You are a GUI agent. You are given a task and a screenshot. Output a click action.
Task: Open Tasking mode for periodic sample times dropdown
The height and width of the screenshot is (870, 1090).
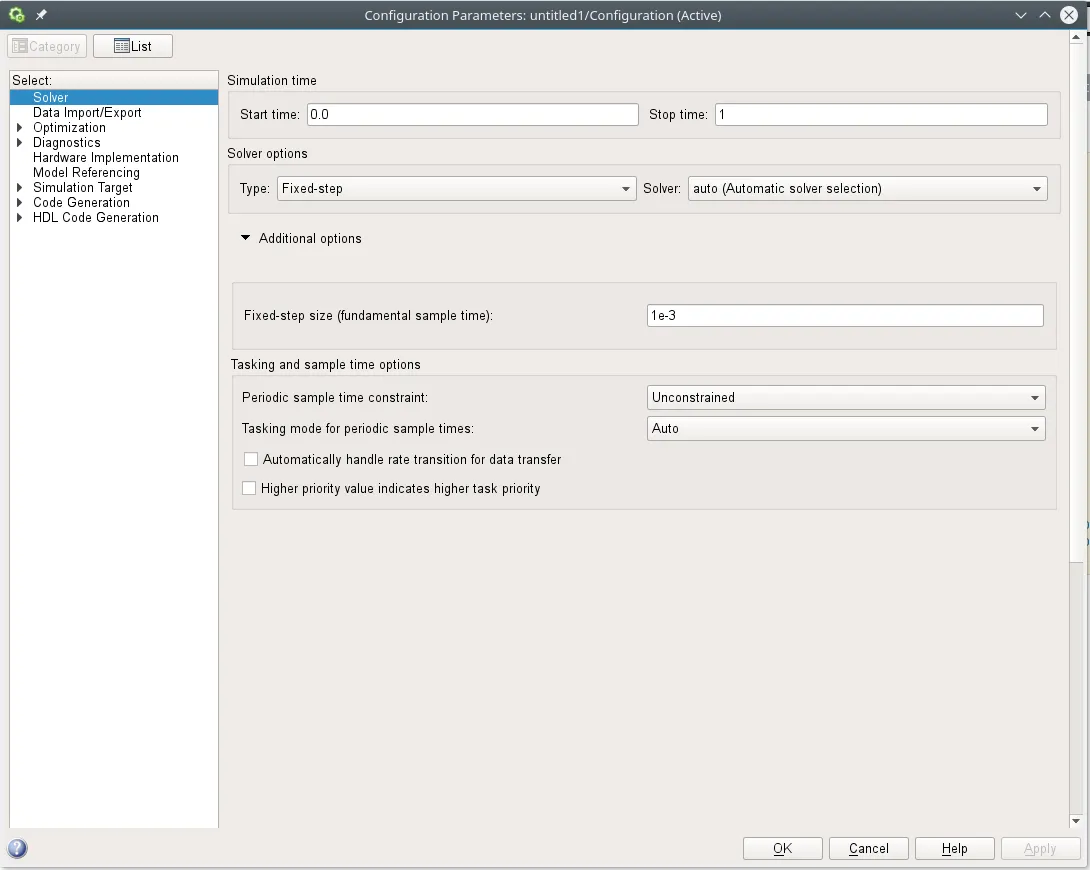pos(846,429)
